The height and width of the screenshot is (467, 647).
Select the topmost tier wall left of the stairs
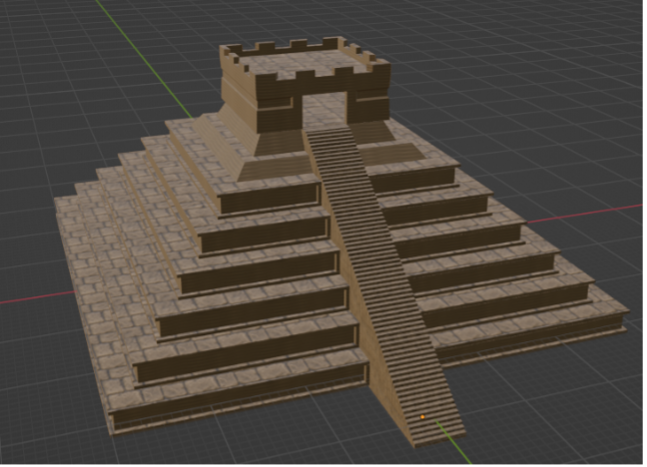pyautogui.click(x=270, y=197)
